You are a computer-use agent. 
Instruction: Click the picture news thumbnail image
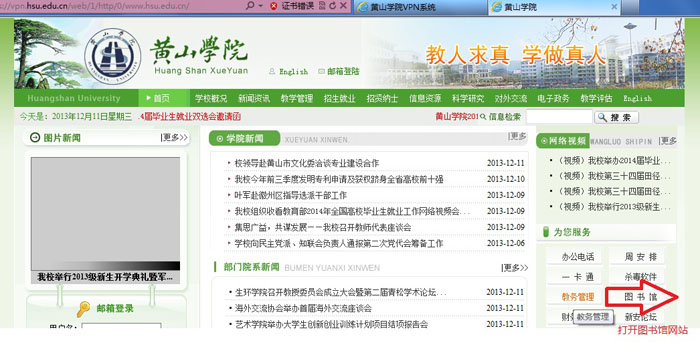click(x=105, y=214)
